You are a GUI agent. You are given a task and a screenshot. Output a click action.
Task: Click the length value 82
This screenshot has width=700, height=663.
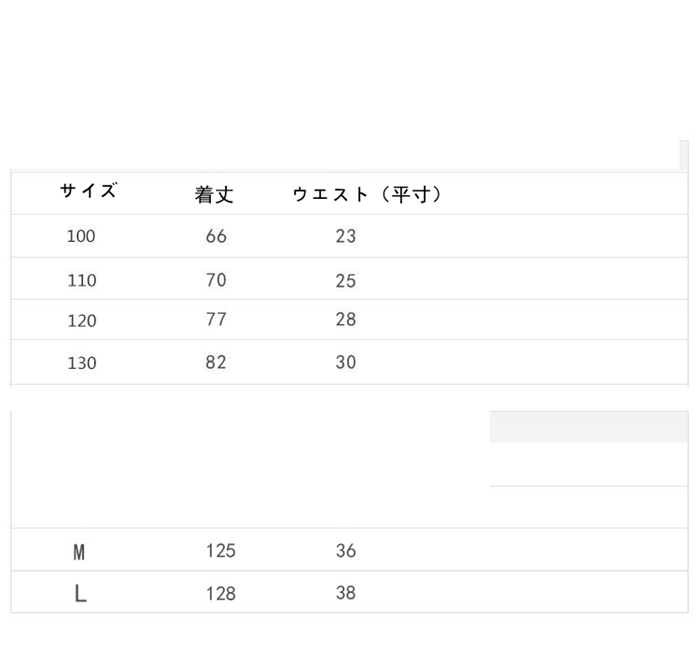point(216,362)
